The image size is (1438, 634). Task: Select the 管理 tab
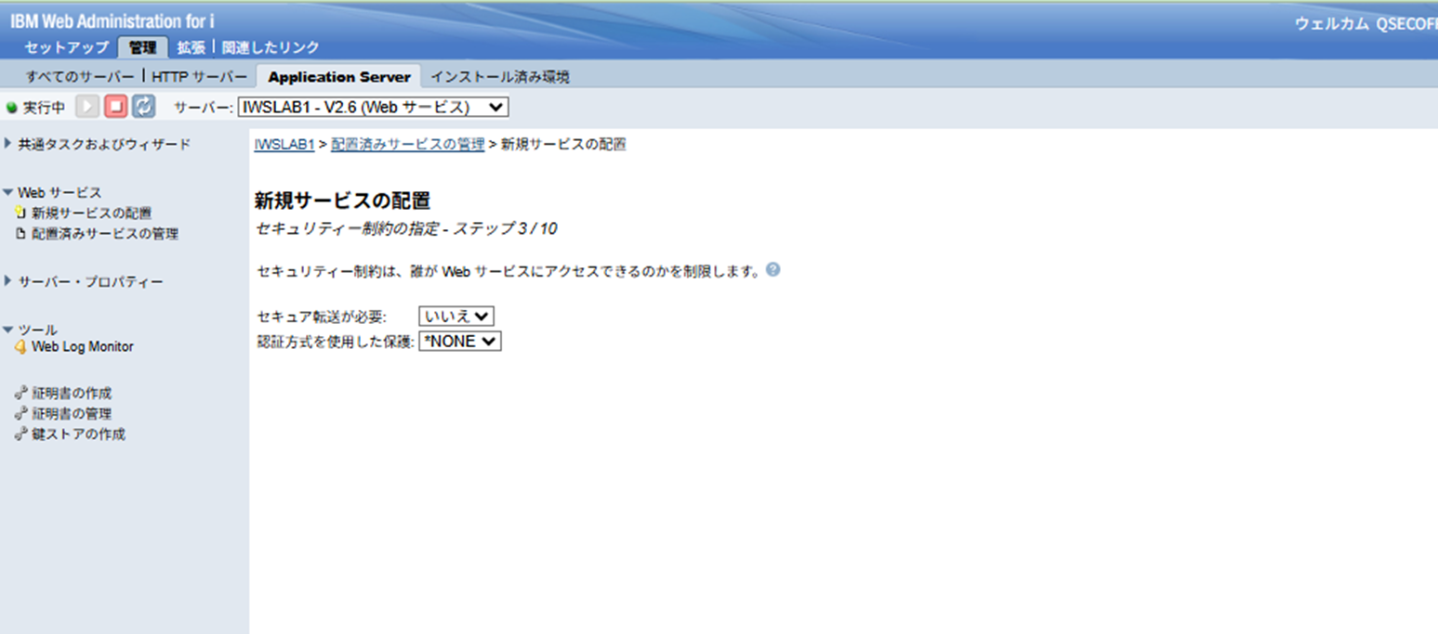click(143, 47)
